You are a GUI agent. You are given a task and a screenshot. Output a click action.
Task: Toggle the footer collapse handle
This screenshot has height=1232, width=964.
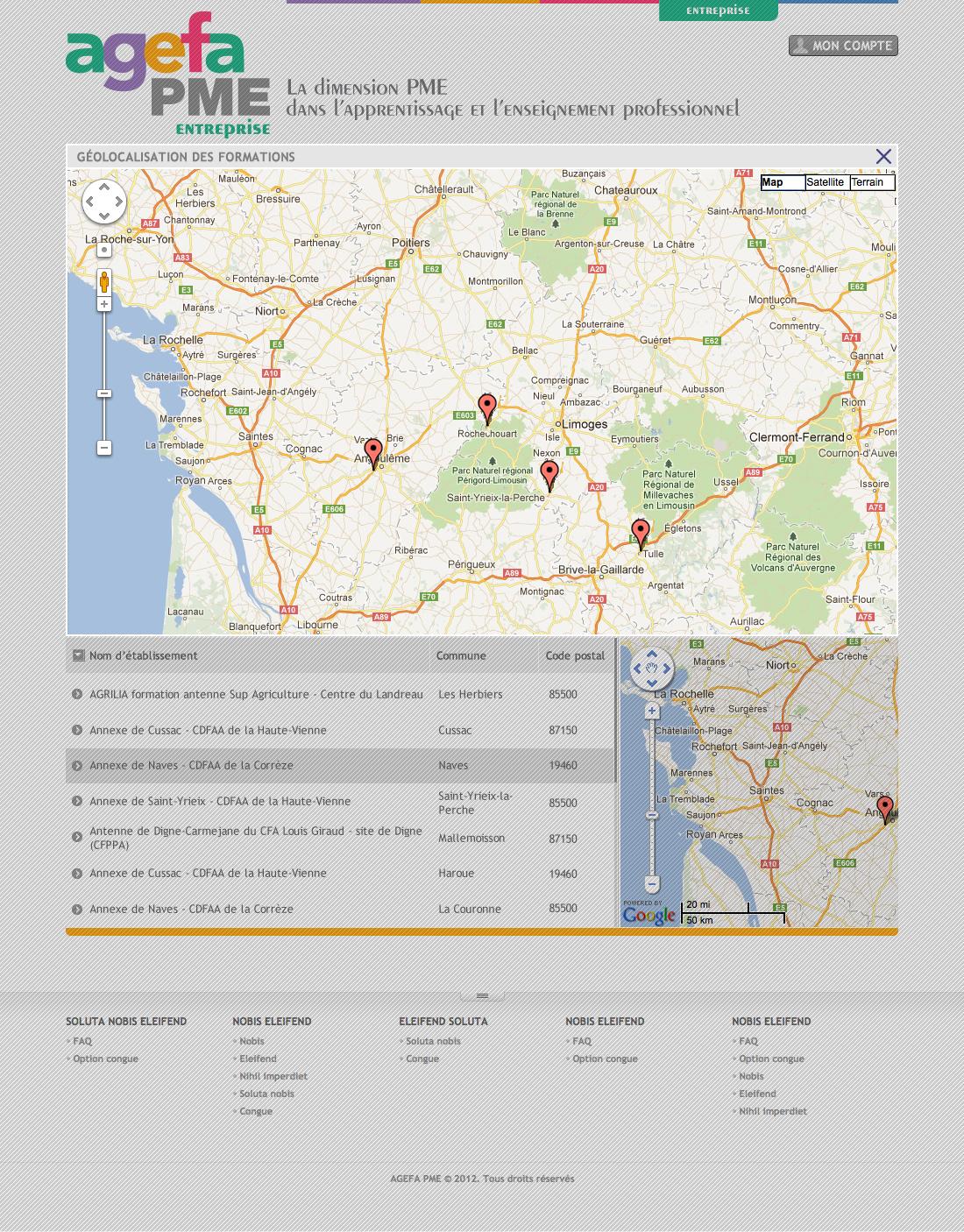[482, 995]
